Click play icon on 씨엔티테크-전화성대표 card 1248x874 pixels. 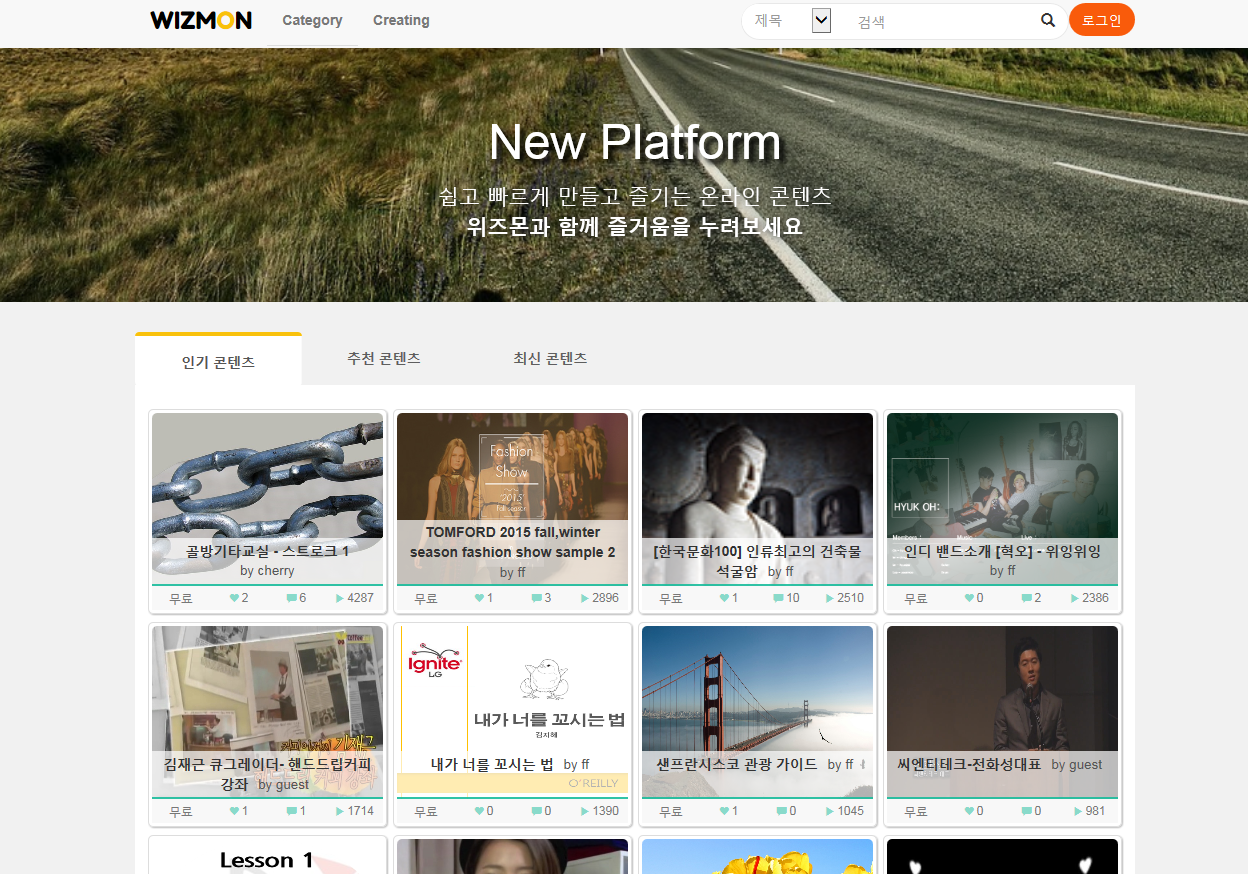point(1079,811)
